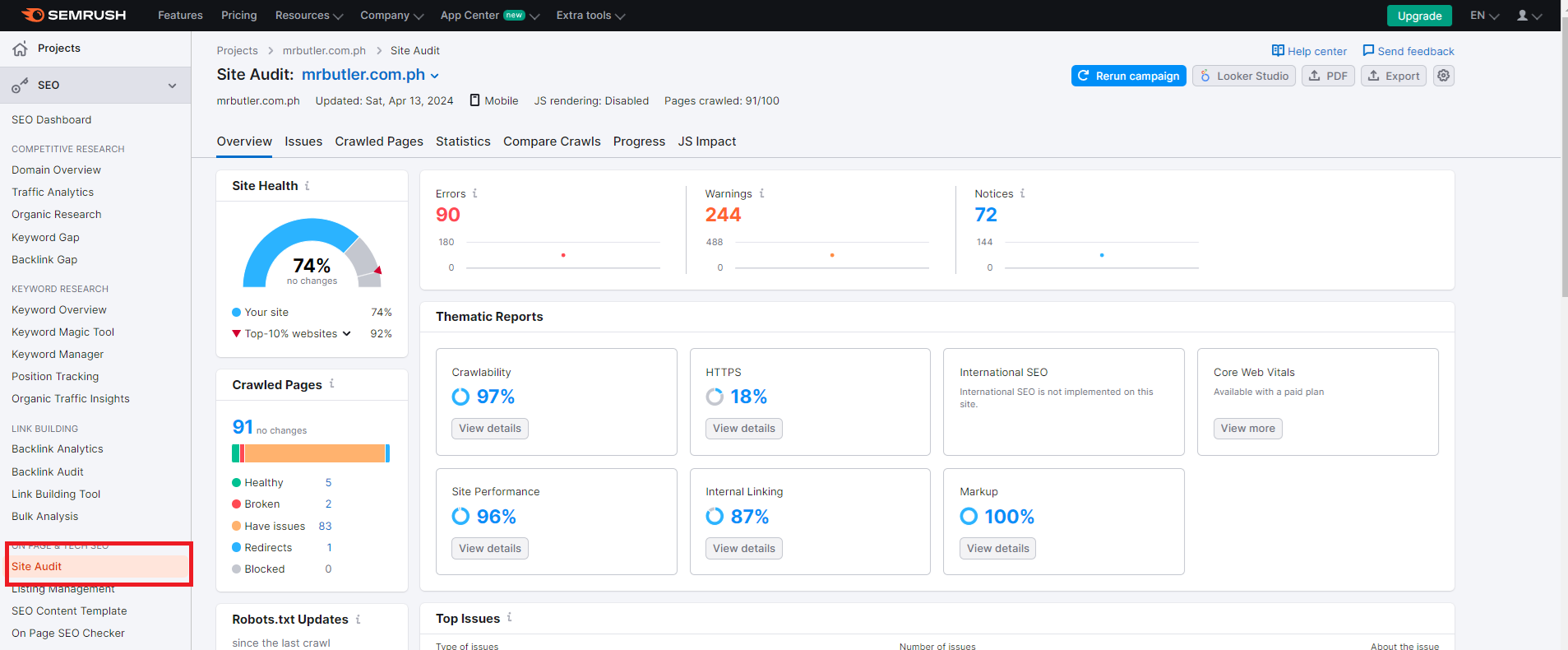Click the SEO section key icon
1568x650 pixels.
coord(20,86)
